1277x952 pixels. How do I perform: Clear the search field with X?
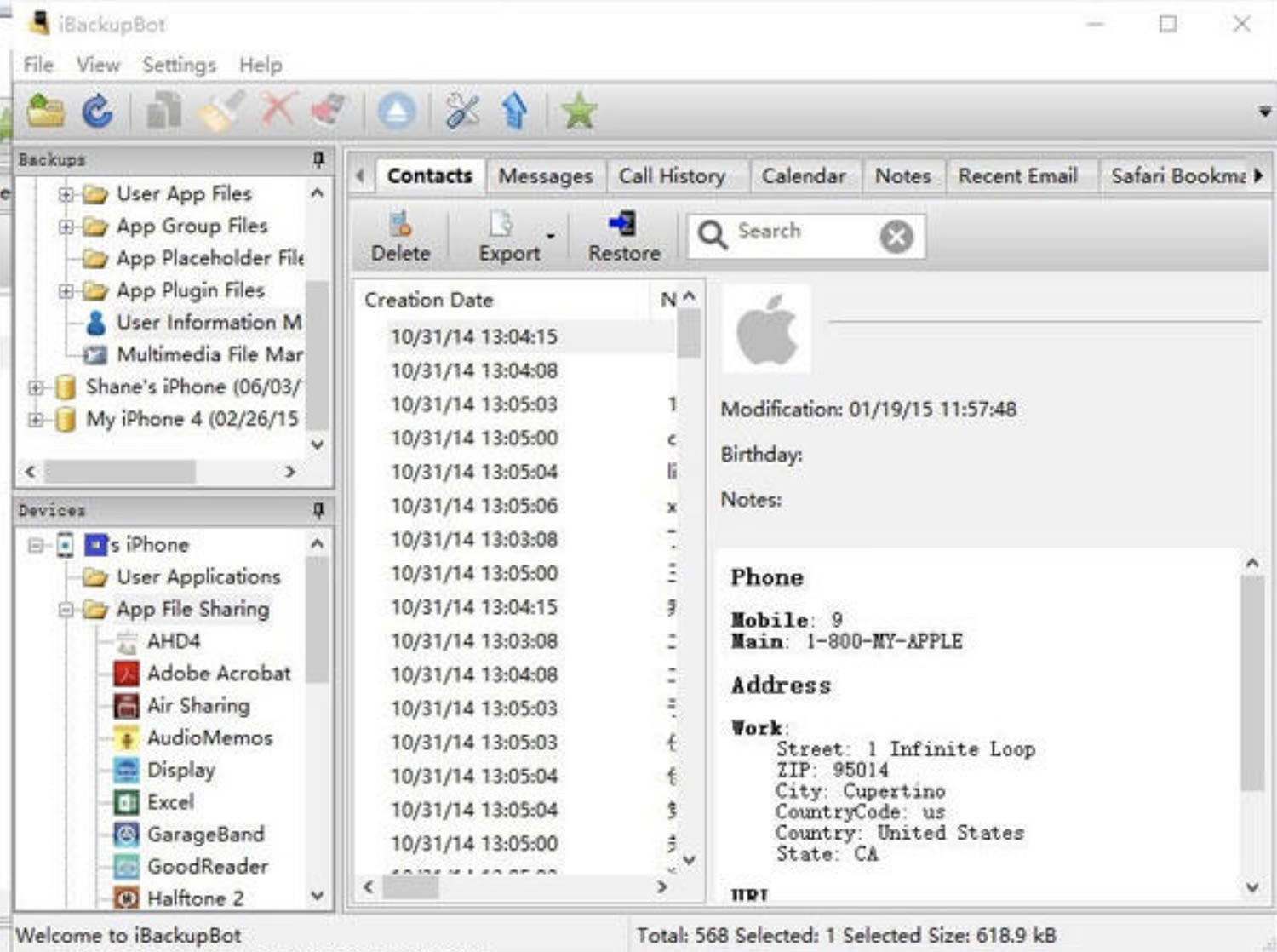[x=896, y=236]
